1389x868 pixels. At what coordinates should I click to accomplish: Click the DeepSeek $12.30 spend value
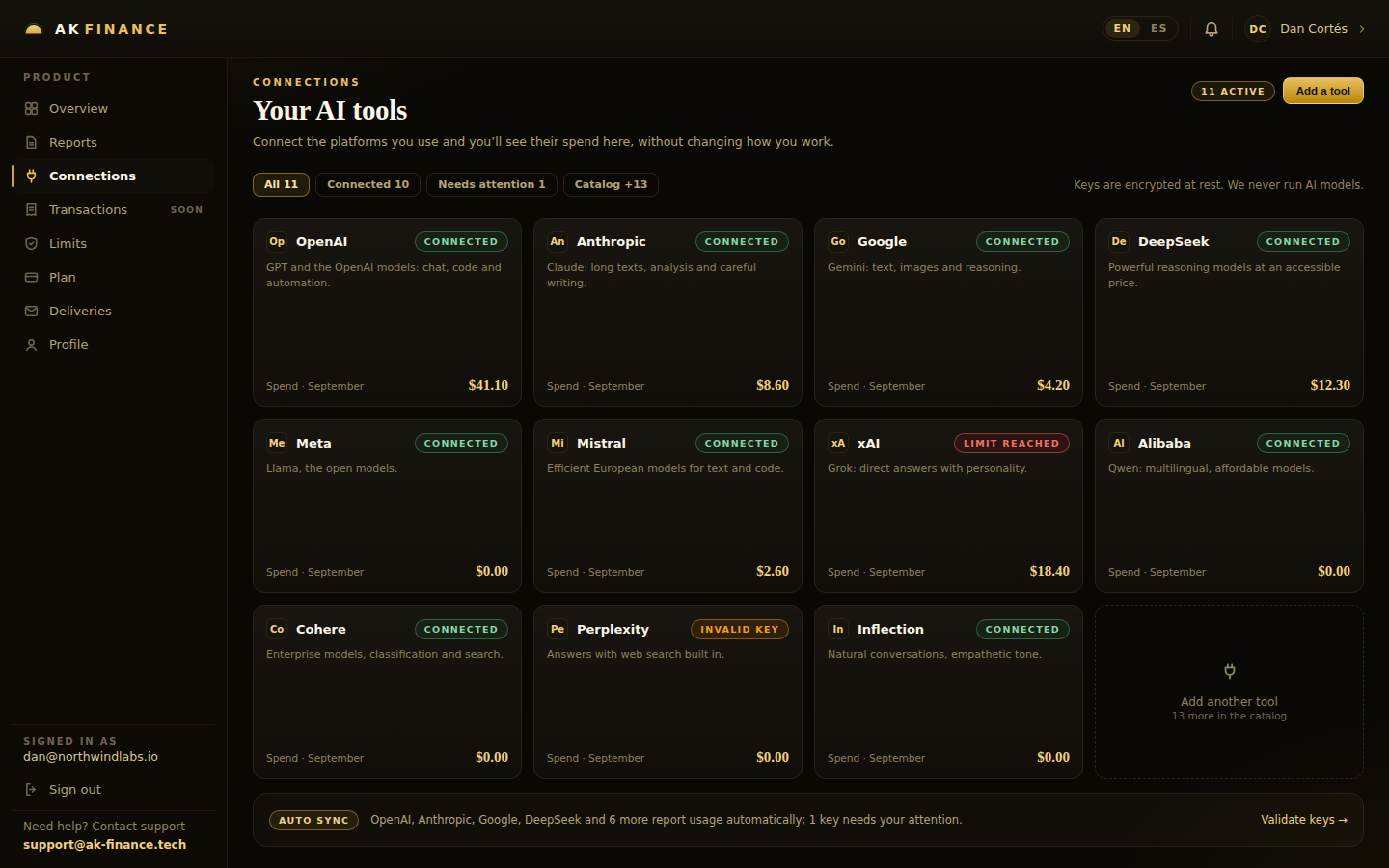1330,386
